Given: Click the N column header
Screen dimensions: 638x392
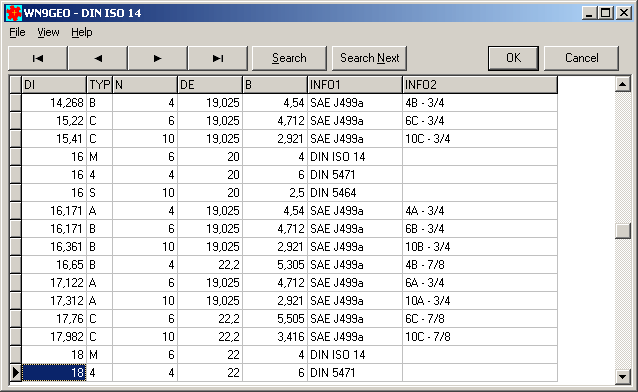Looking at the screenshot, I should [x=145, y=85].
